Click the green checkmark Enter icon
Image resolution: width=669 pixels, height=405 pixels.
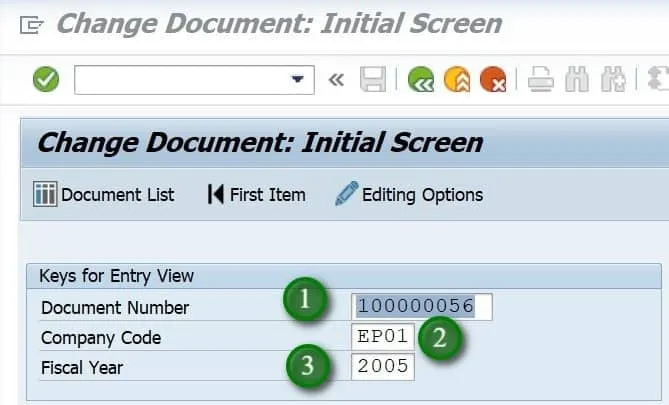point(46,79)
